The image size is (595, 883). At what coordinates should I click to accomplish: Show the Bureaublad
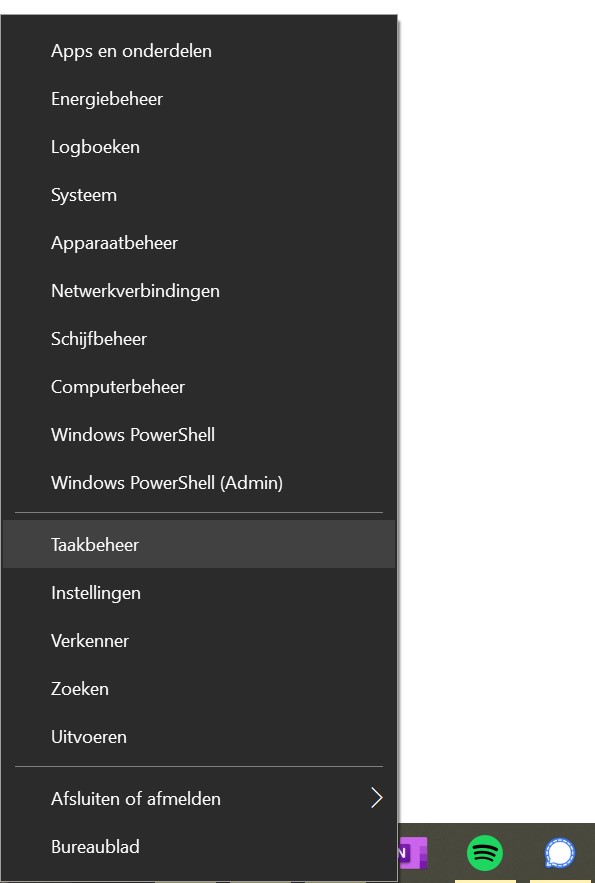coord(199,846)
